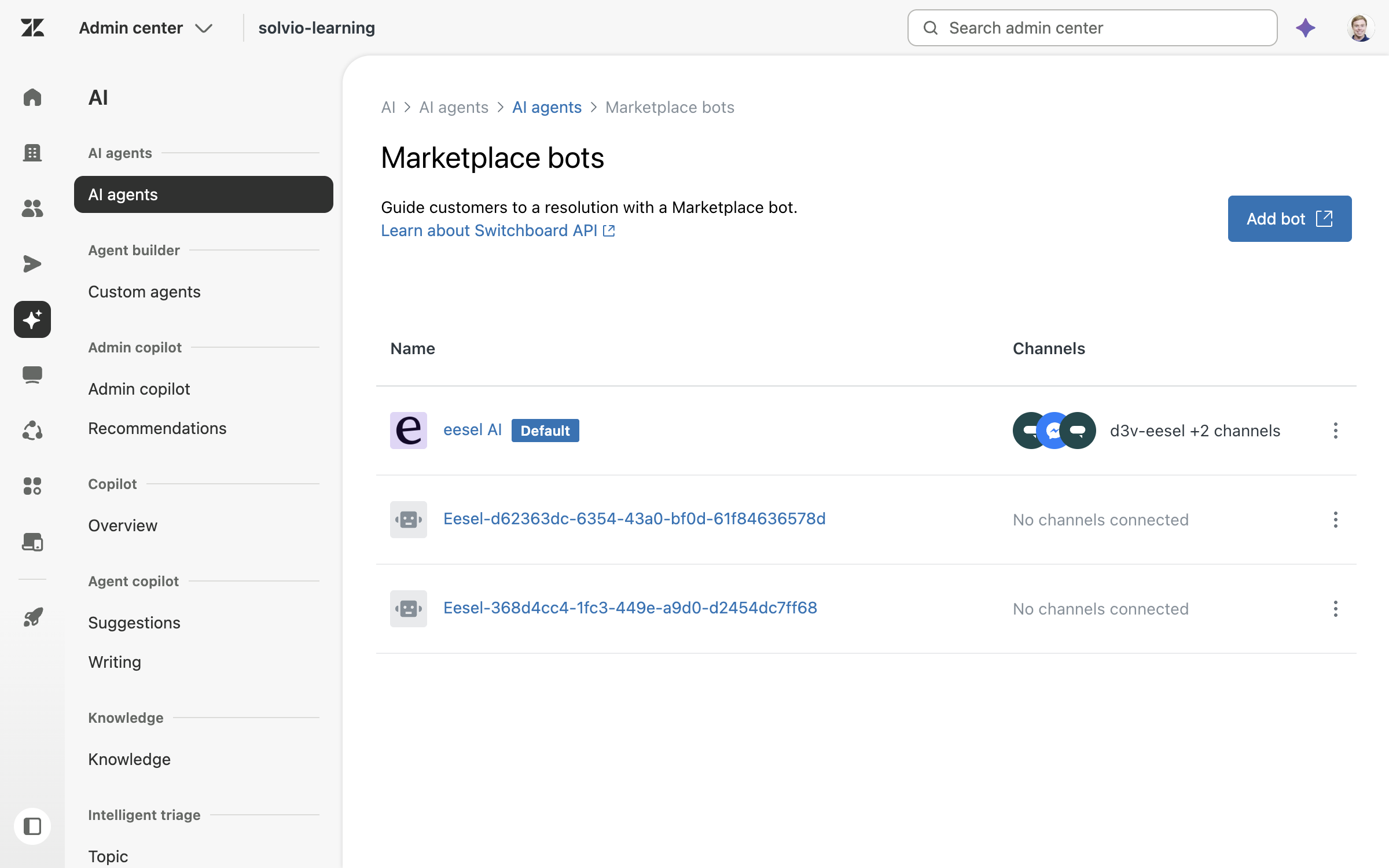Open the Channels arrow icon in rail

32,264
